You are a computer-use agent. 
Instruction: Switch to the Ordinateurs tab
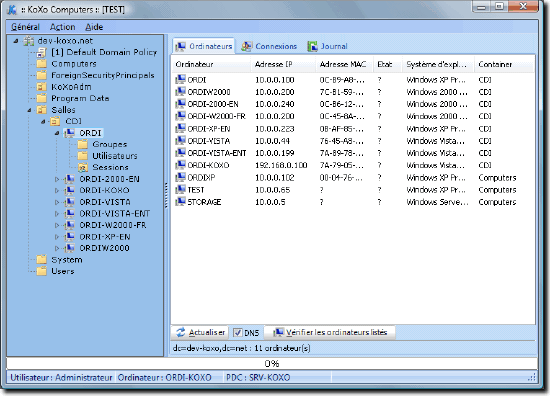pyautogui.click(x=204, y=46)
